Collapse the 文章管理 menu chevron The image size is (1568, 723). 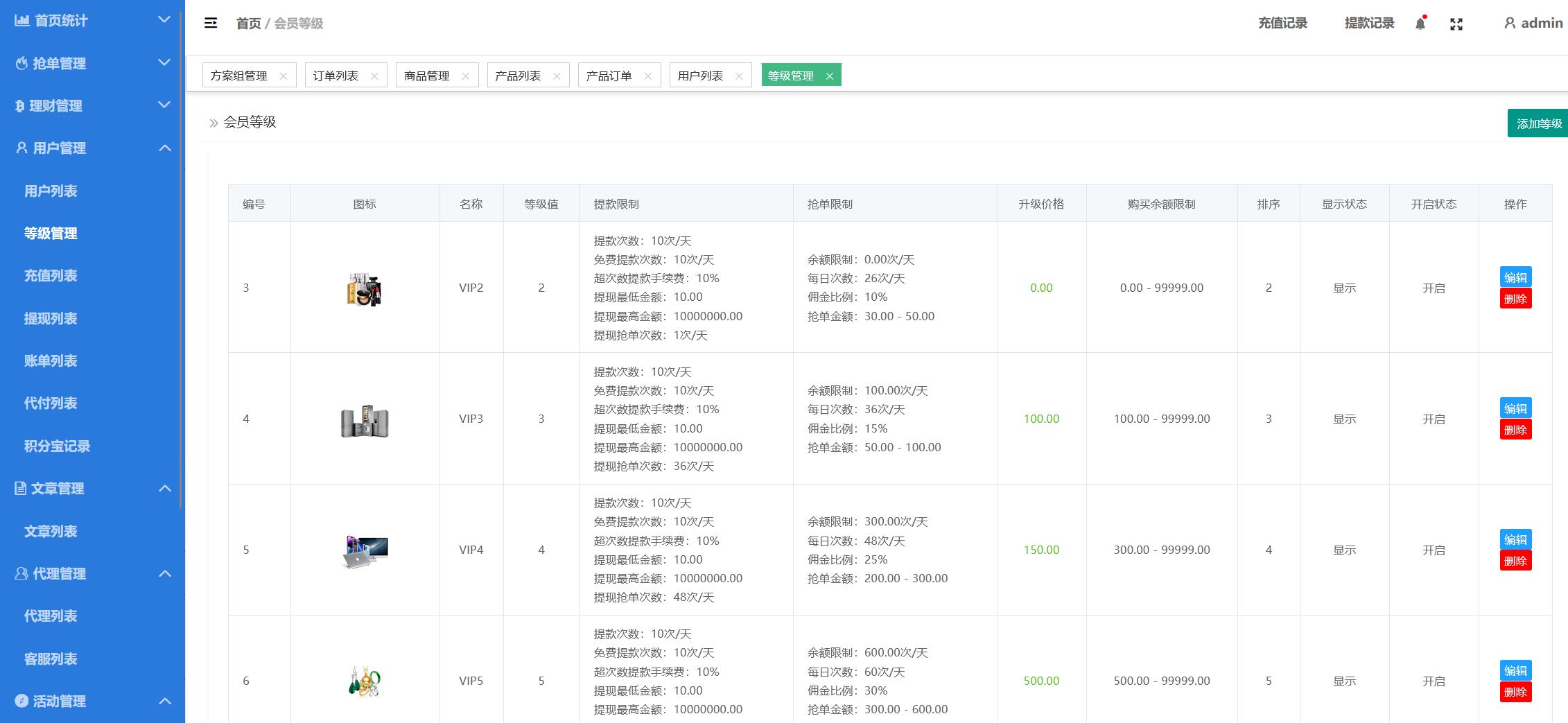(165, 488)
